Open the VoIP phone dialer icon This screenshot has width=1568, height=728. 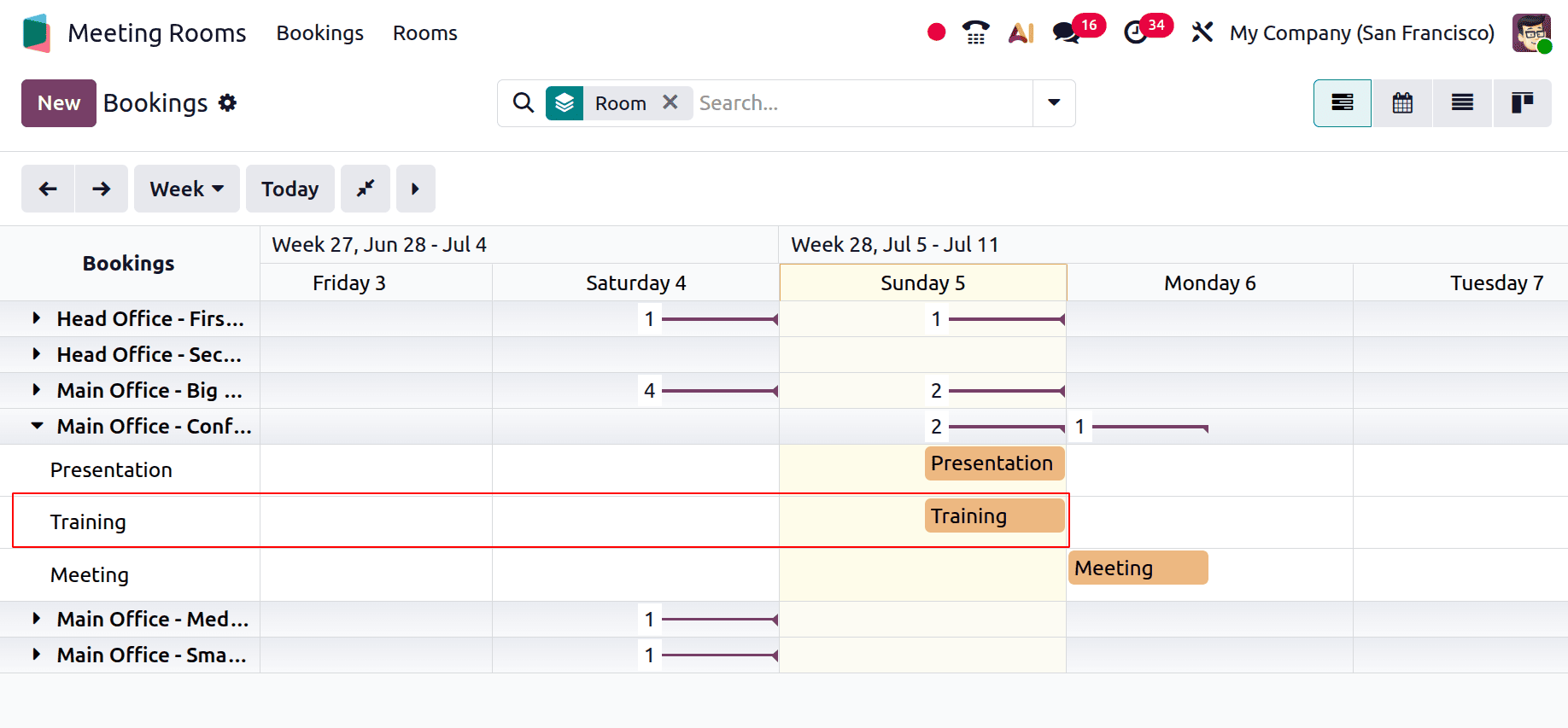pos(975,32)
